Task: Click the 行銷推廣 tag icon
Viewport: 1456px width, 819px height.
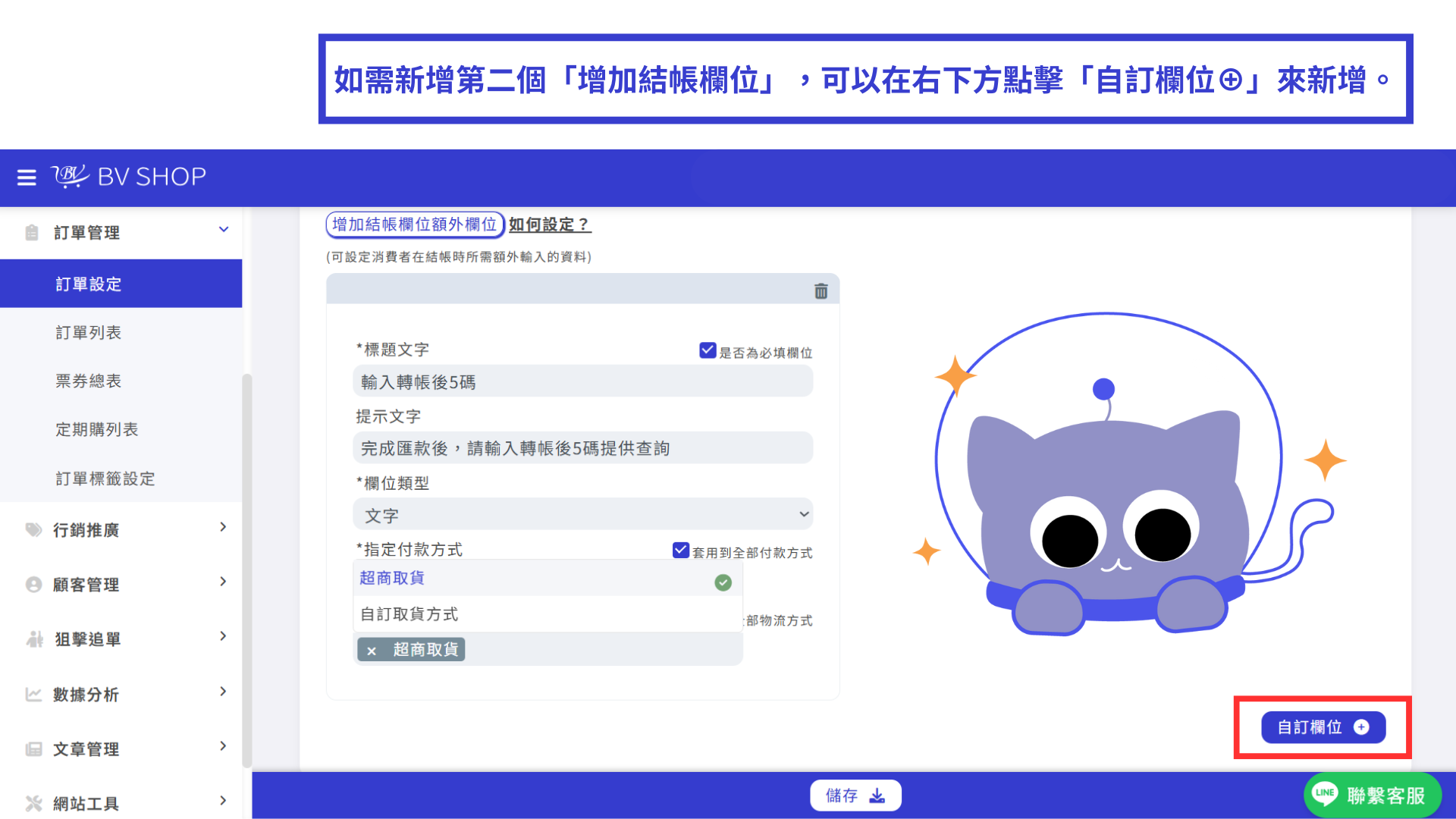Action: pos(33,529)
